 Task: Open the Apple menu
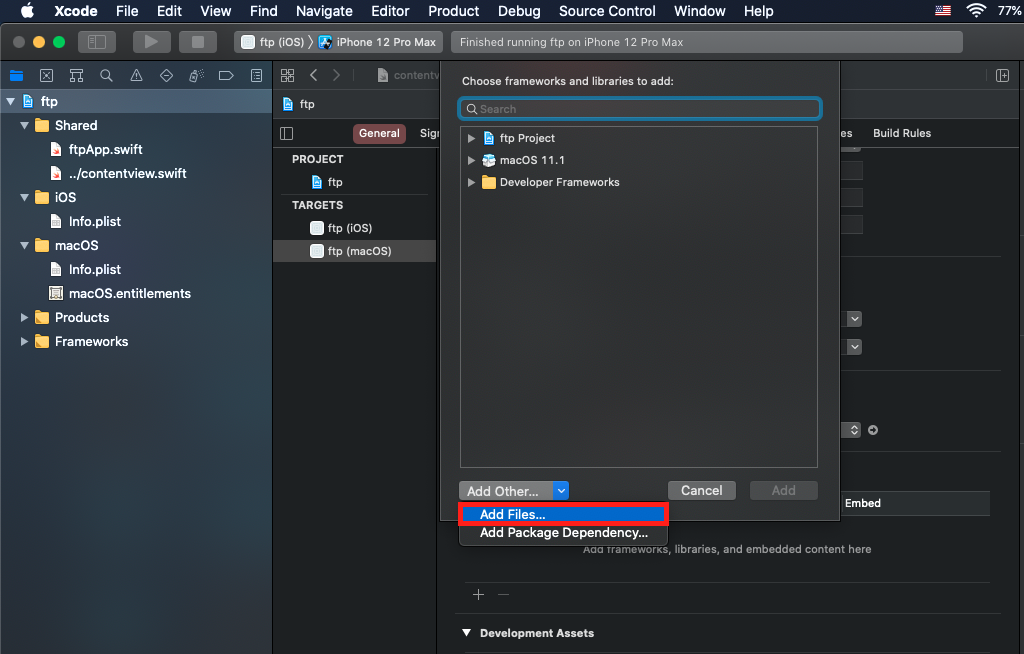point(27,10)
